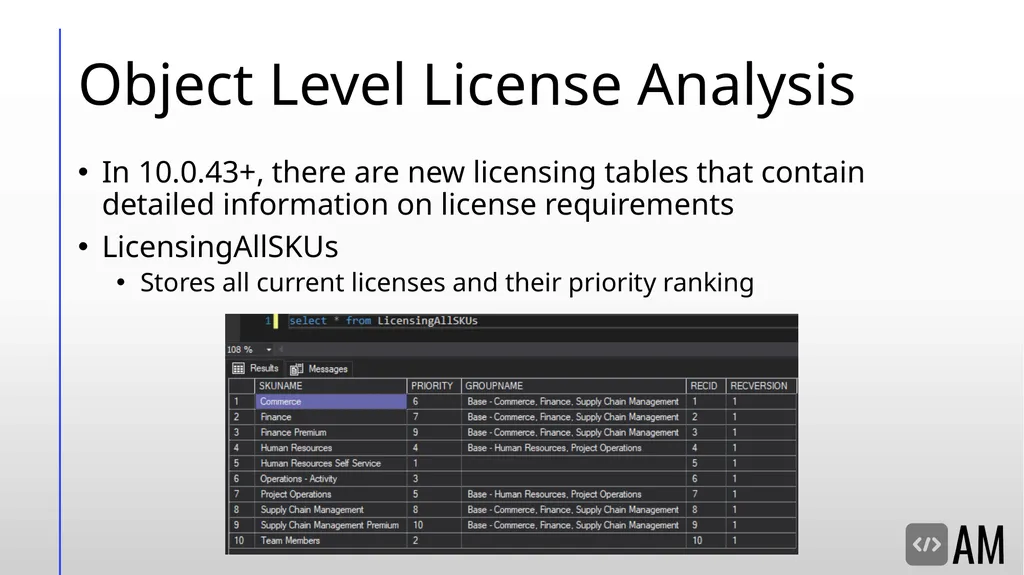This screenshot has width=1024, height=575.
Task: Select row header number 10
Action: coord(240,540)
